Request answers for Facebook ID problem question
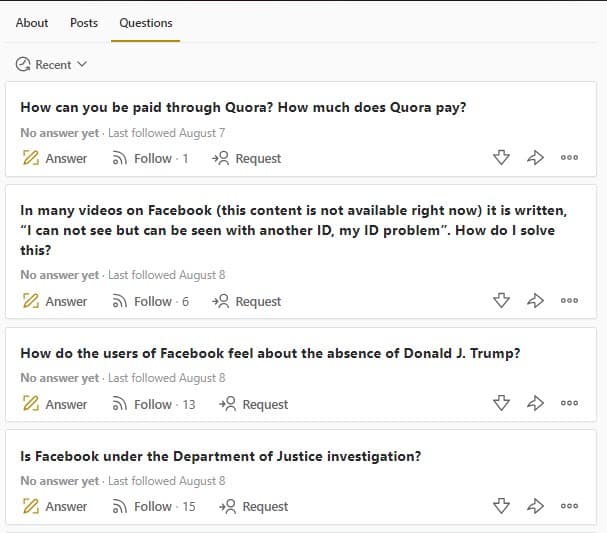Viewport: 607px width, 533px height. pyautogui.click(x=246, y=301)
